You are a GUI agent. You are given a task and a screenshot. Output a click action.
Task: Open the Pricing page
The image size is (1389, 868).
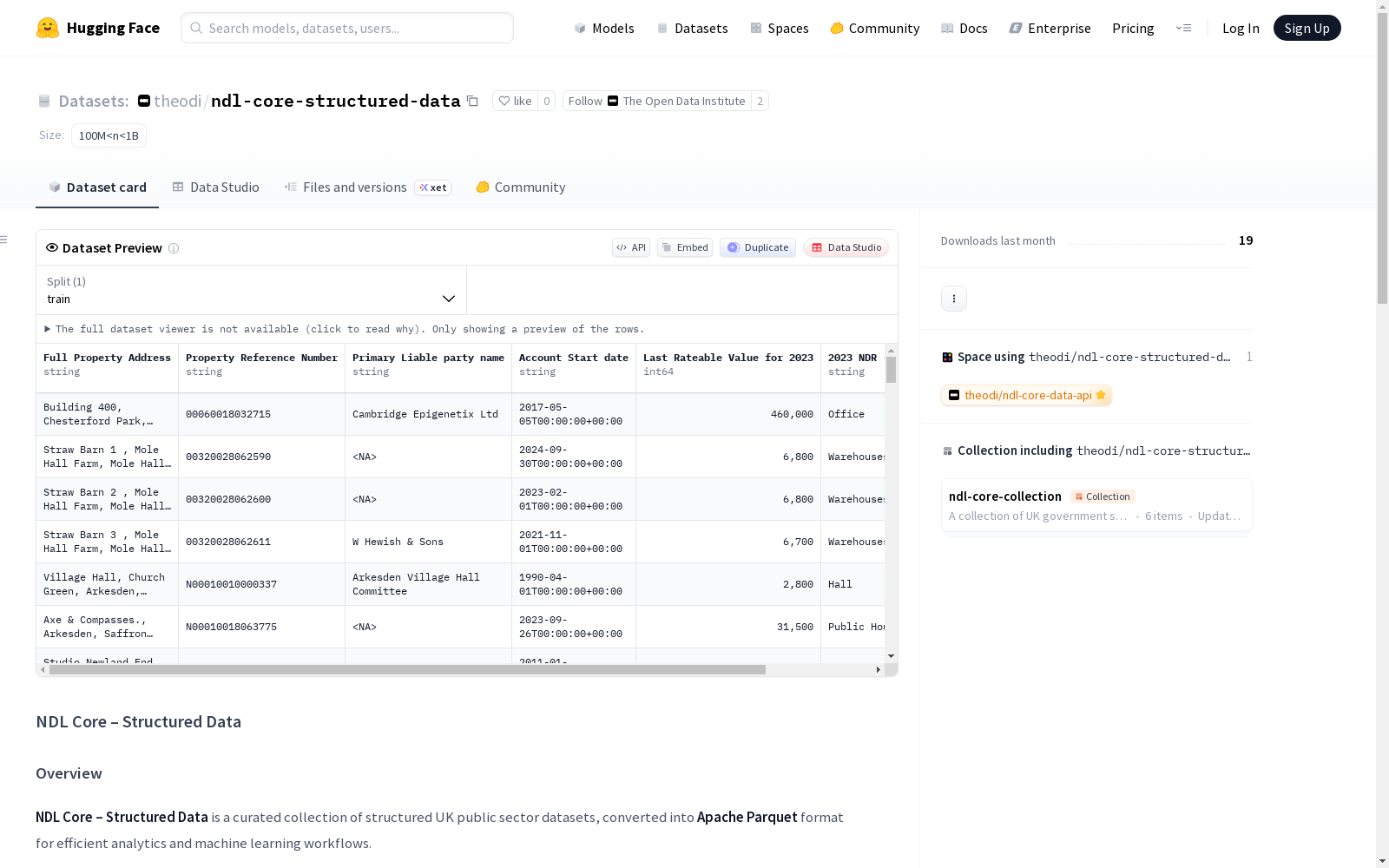1133,28
